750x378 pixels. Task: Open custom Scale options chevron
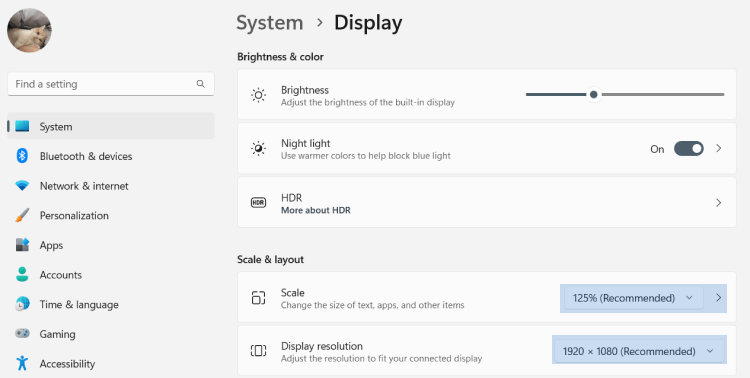tap(718, 298)
